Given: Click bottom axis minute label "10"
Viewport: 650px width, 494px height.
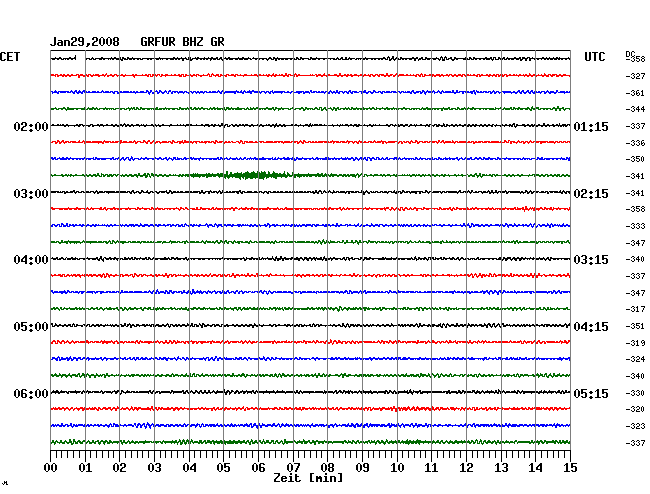Looking at the screenshot, I should tap(397, 468).
